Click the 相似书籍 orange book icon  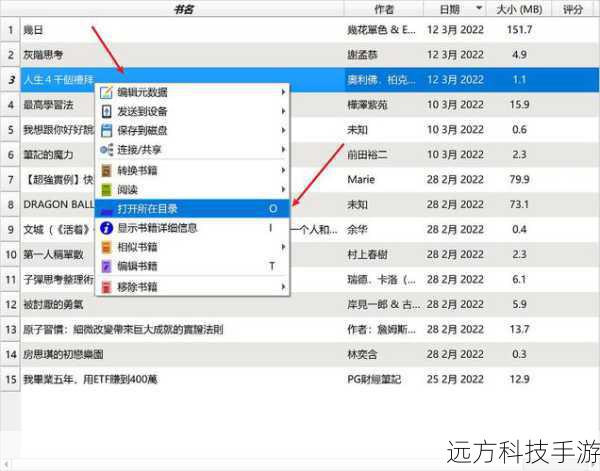[106, 247]
